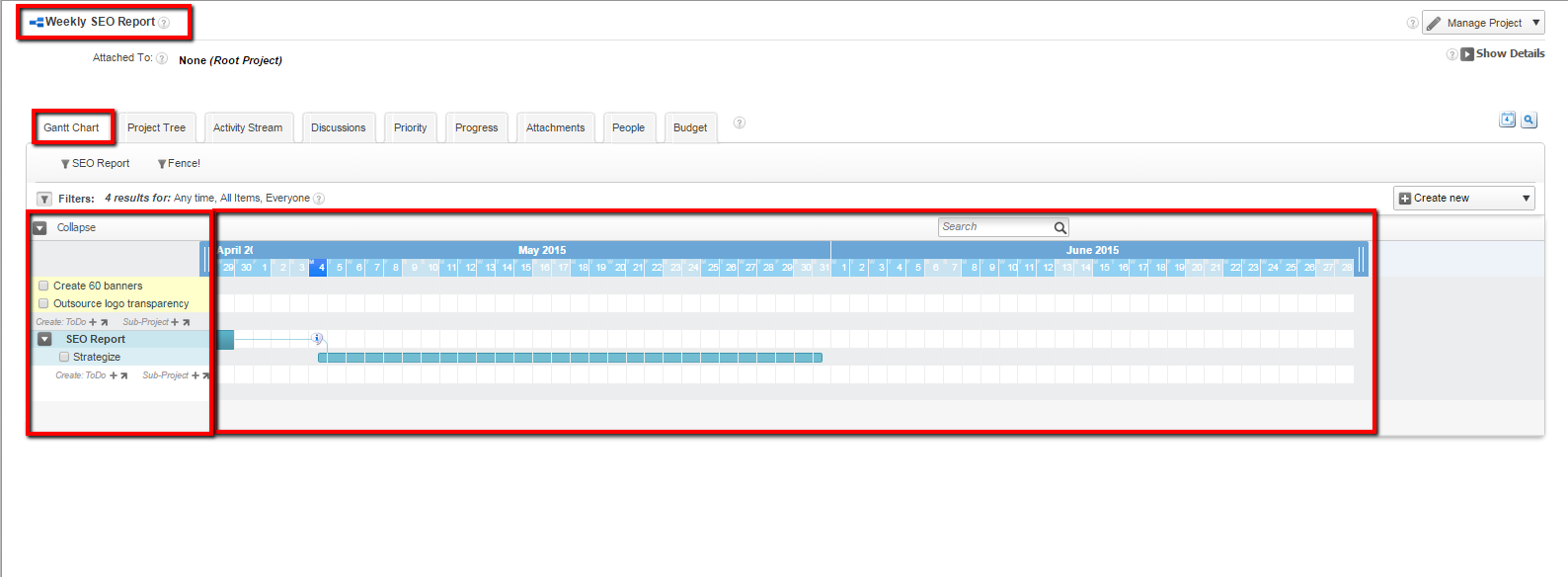Click the filter funnel icon beside Filters
The image size is (1568, 577).
tap(44, 199)
